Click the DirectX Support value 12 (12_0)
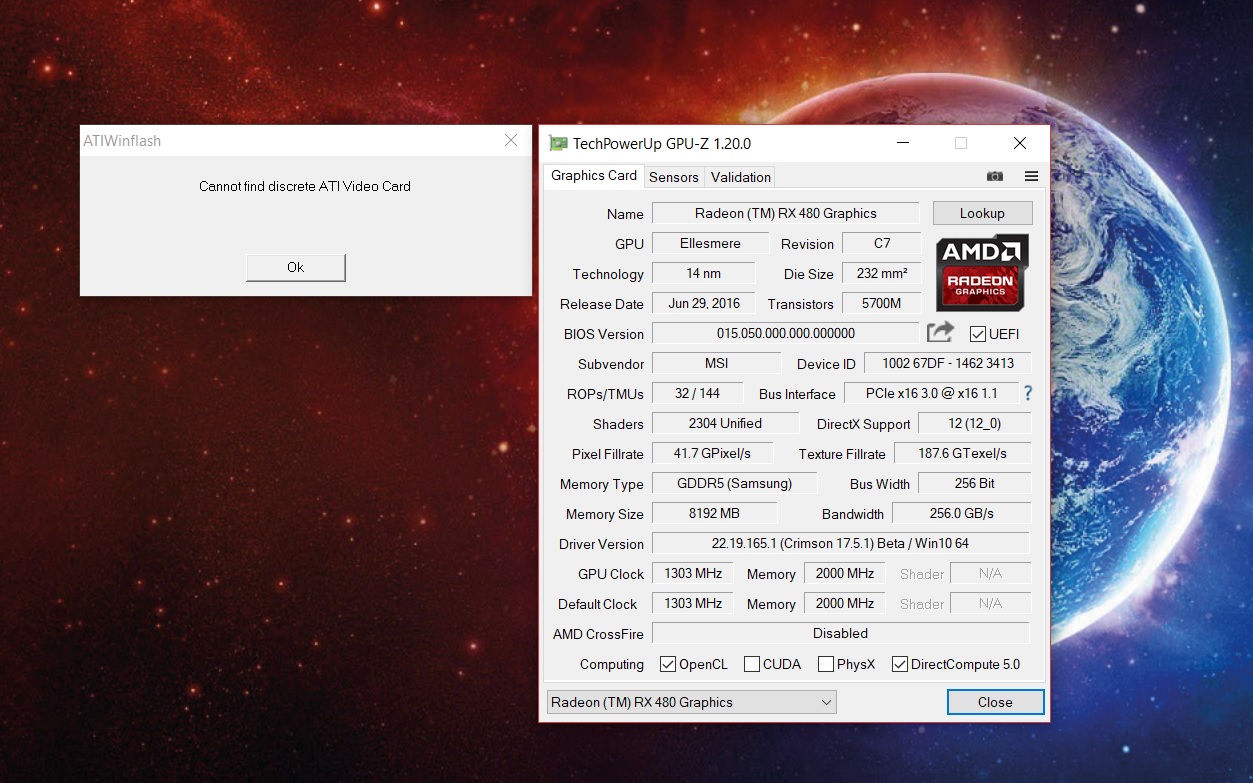 click(975, 423)
